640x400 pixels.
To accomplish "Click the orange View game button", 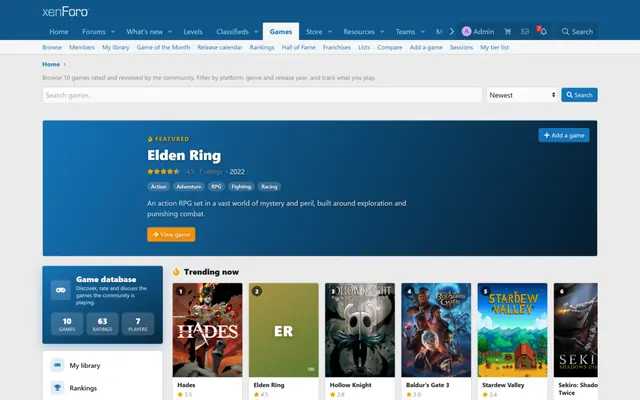I will (171, 234).
